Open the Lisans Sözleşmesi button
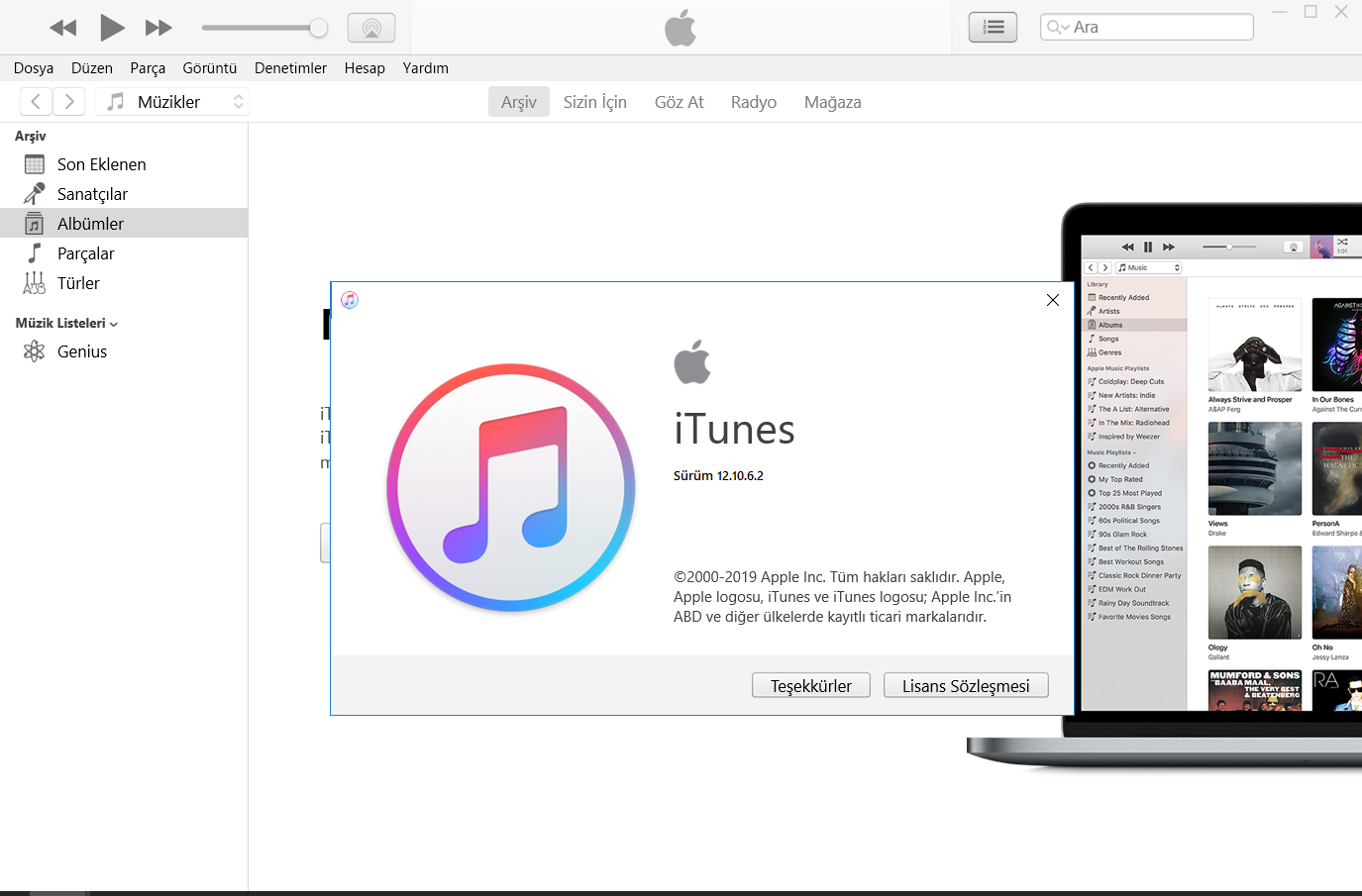1362x896 pixels. tap(966, 686)
